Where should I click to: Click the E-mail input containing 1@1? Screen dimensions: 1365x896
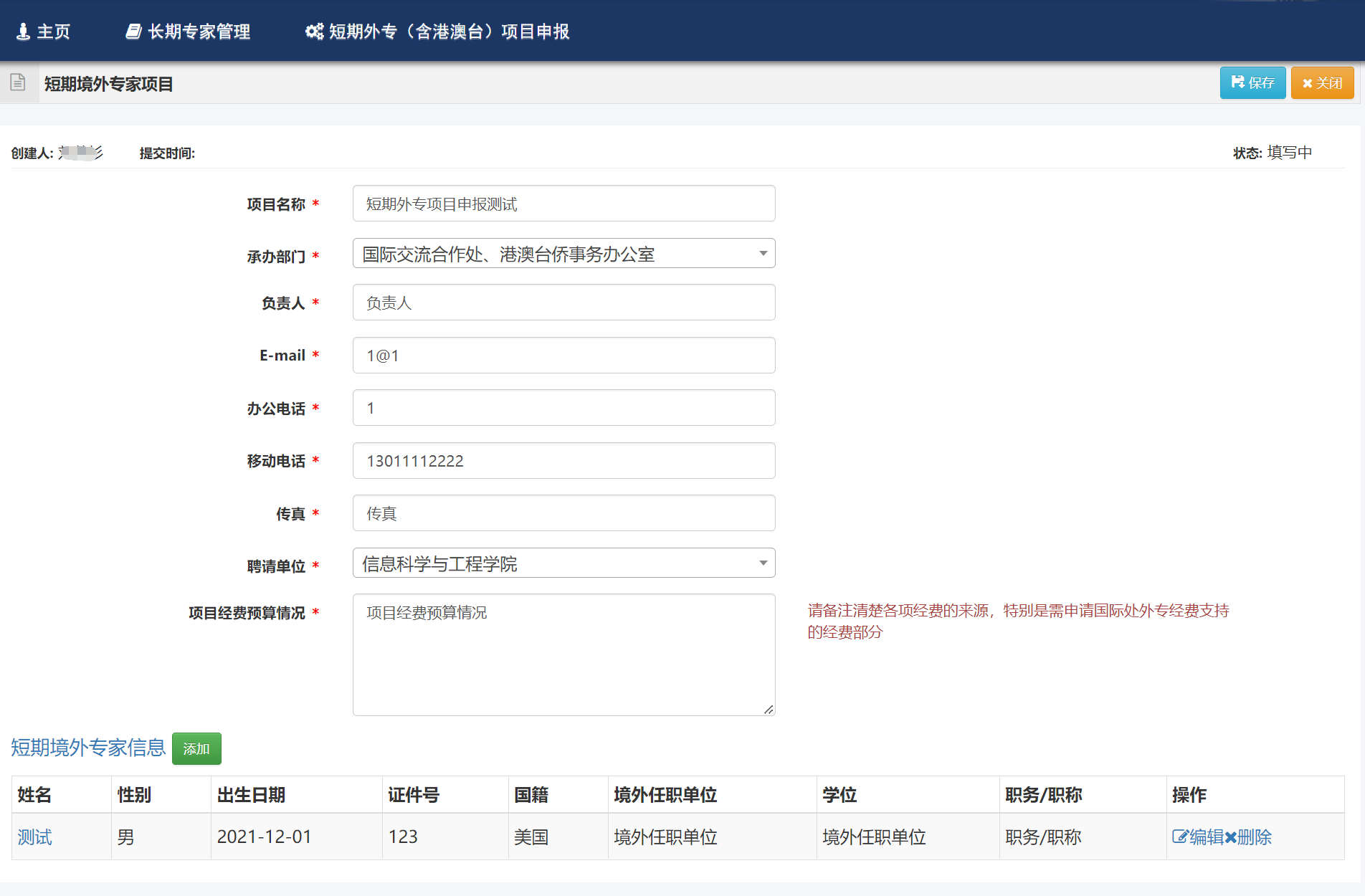pos(563,355)
